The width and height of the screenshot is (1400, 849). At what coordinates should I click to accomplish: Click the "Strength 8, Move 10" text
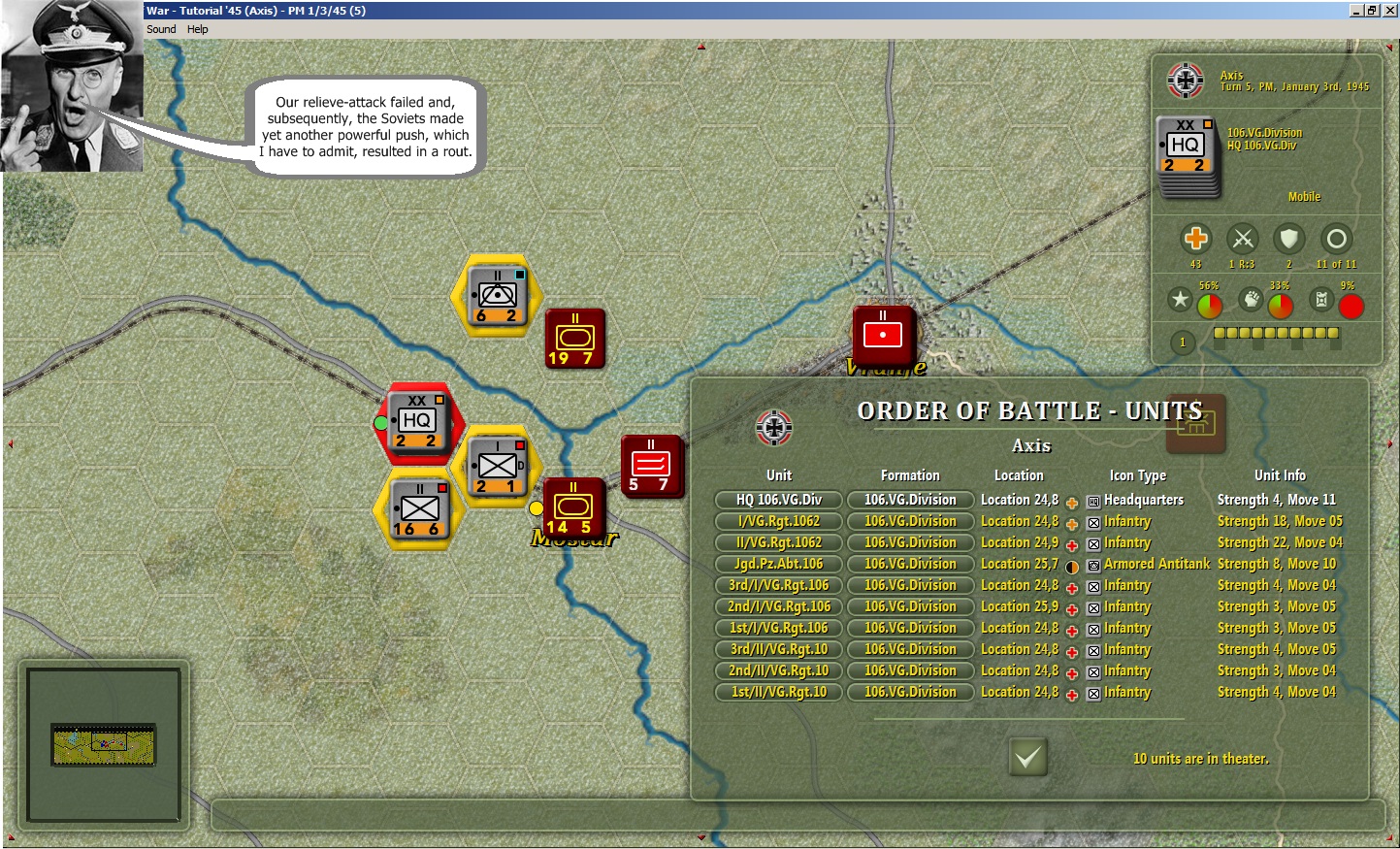pos(1277,564)
